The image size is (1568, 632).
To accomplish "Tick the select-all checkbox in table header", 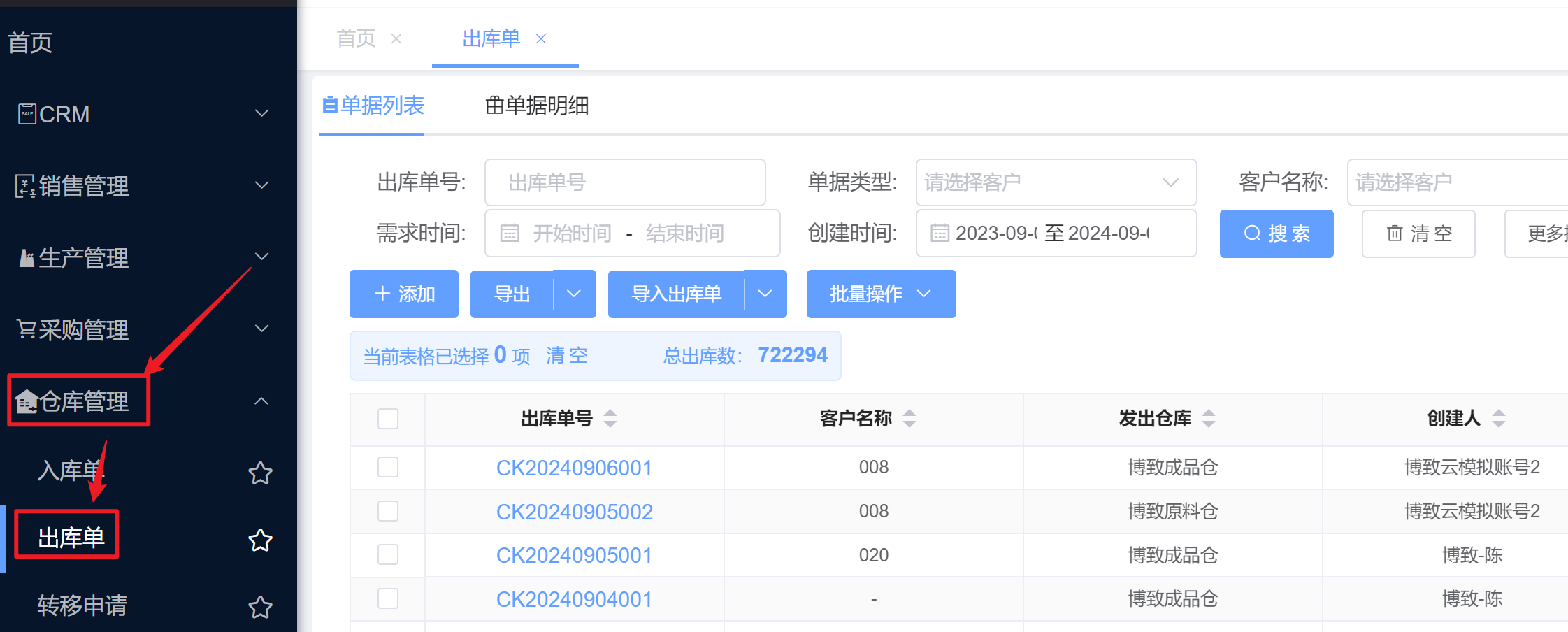I will point(388,419).
